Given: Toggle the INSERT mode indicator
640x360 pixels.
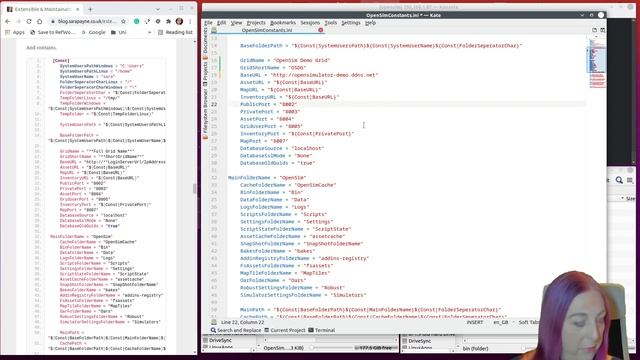Looking at the screenshot, I should (475, 322).
